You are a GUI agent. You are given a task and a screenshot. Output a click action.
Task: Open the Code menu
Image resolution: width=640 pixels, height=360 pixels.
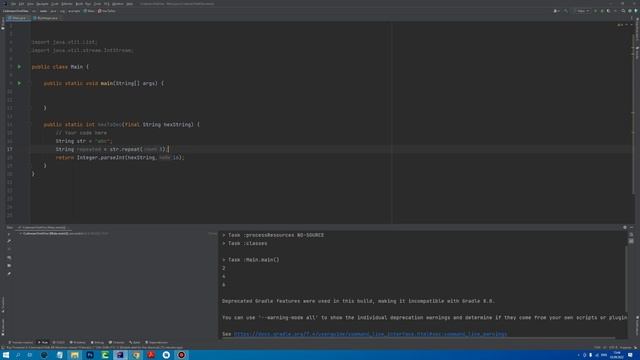coord(55,4)
